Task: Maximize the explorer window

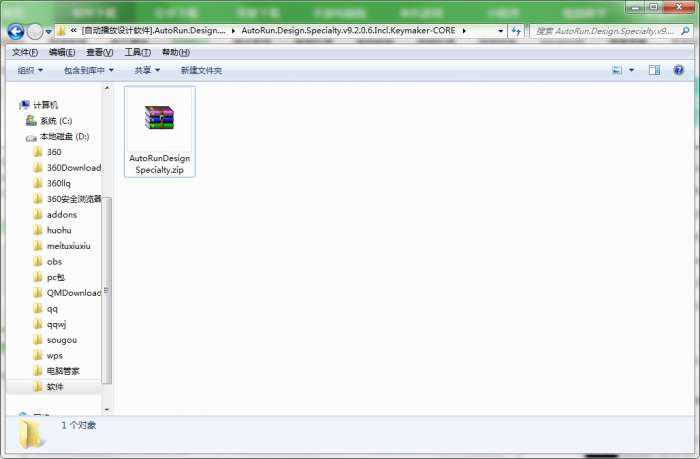Action: 653,7
